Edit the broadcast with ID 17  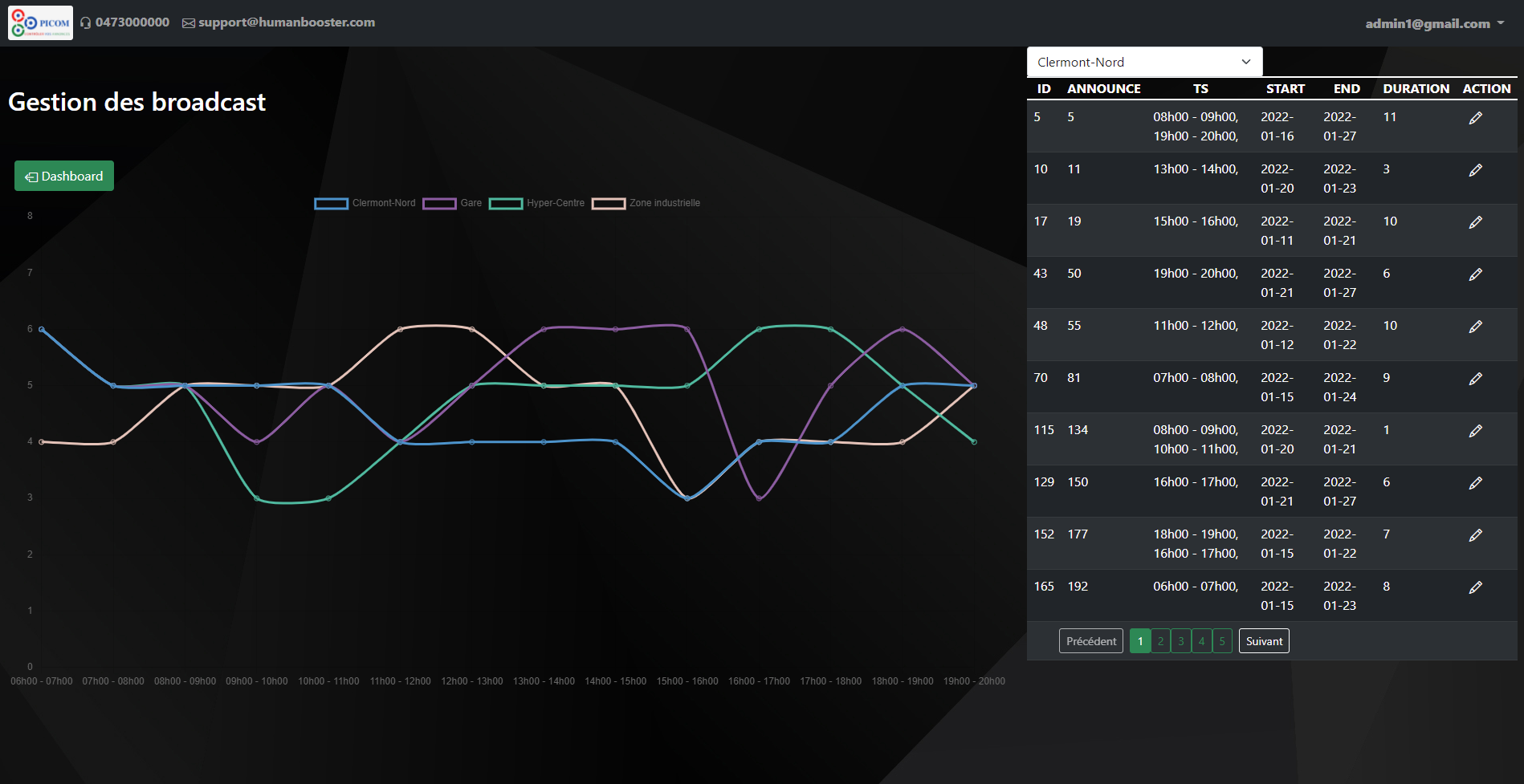coord(1475,223)
